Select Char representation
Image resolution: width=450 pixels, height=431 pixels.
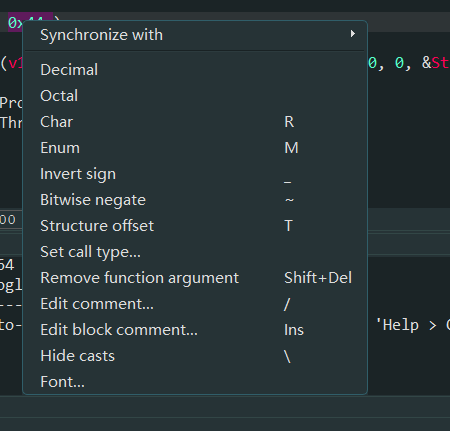[x=195, y=122]
